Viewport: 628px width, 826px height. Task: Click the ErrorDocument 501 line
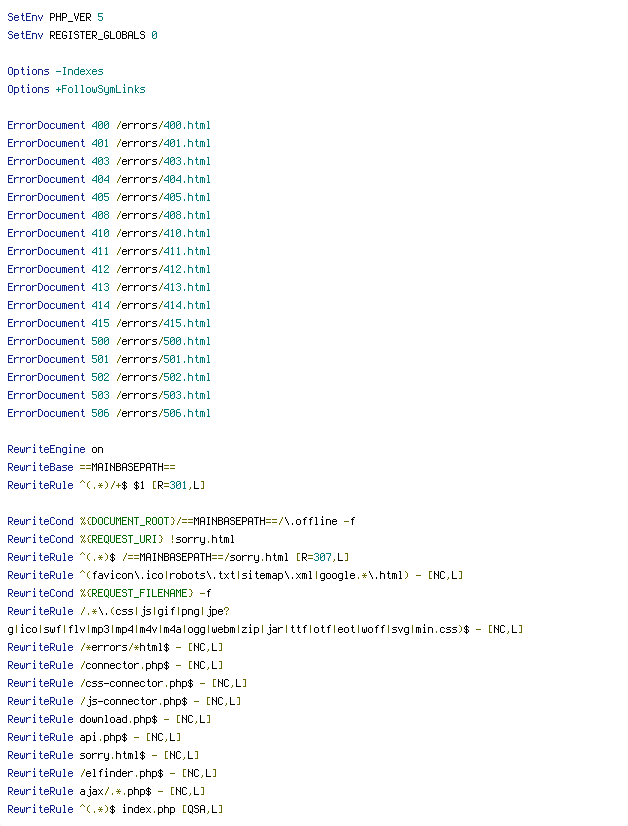pos(109,359)
